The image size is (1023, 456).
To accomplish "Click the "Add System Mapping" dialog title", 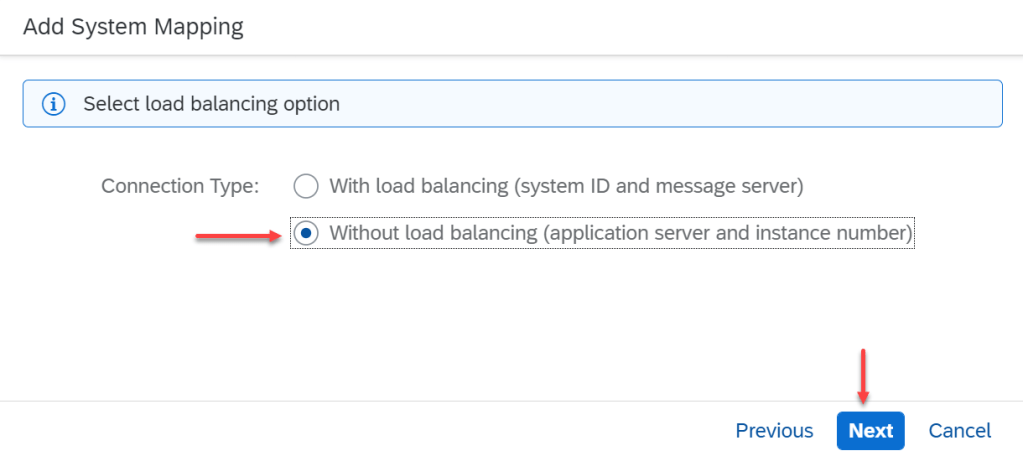I will click(x=133, y=27).
